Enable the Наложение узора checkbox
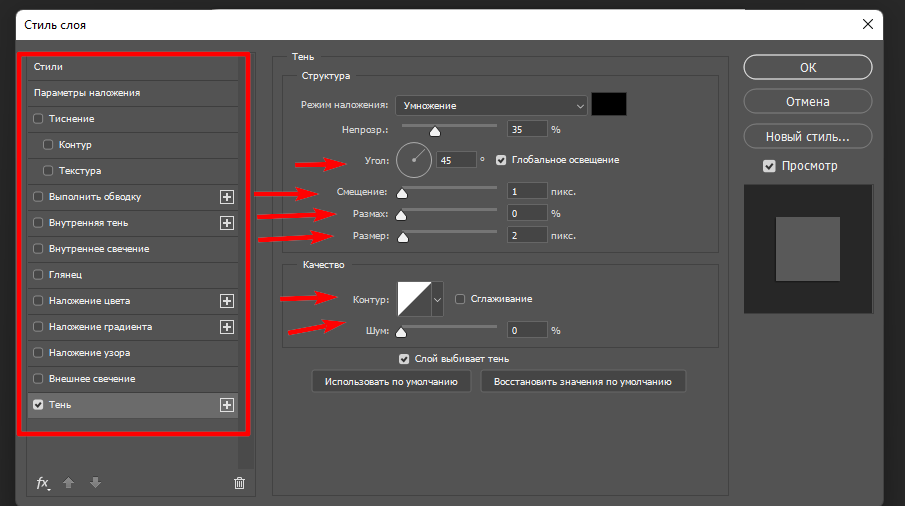This screenshot has height=506, width=905. pos(38,353)
